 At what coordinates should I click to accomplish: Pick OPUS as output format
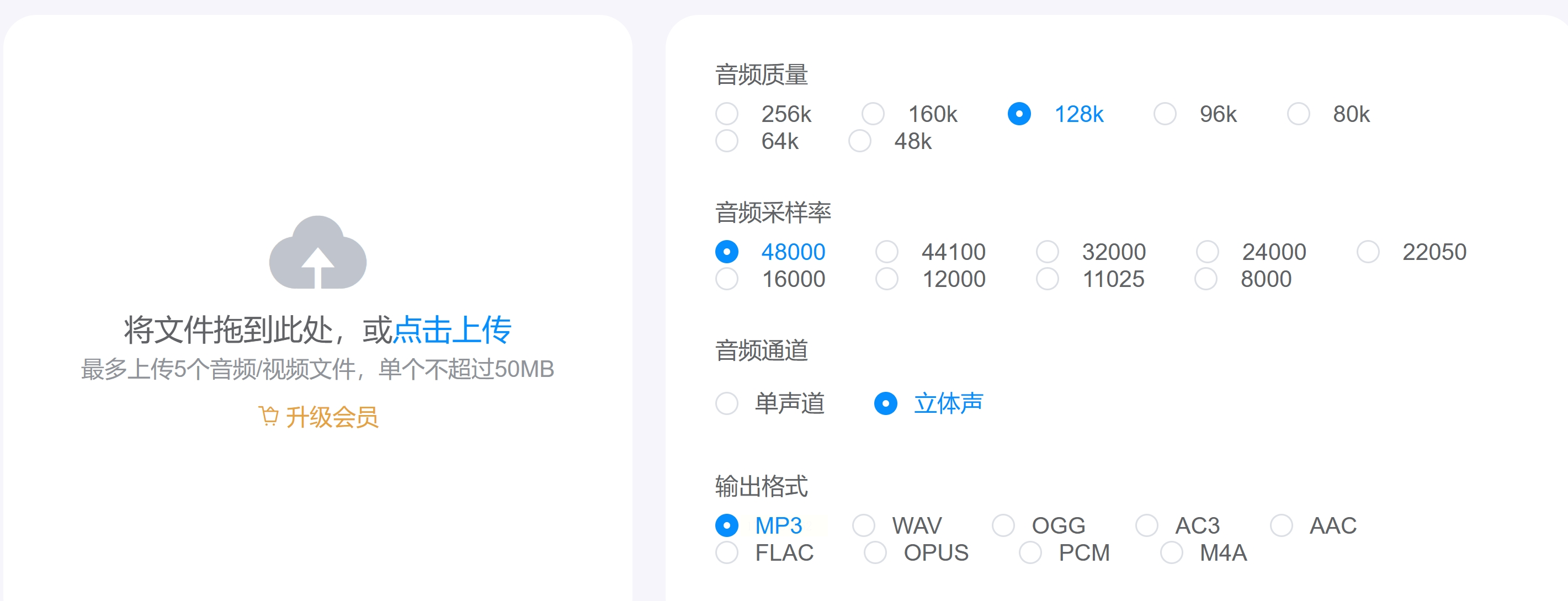tap(875, 552)
